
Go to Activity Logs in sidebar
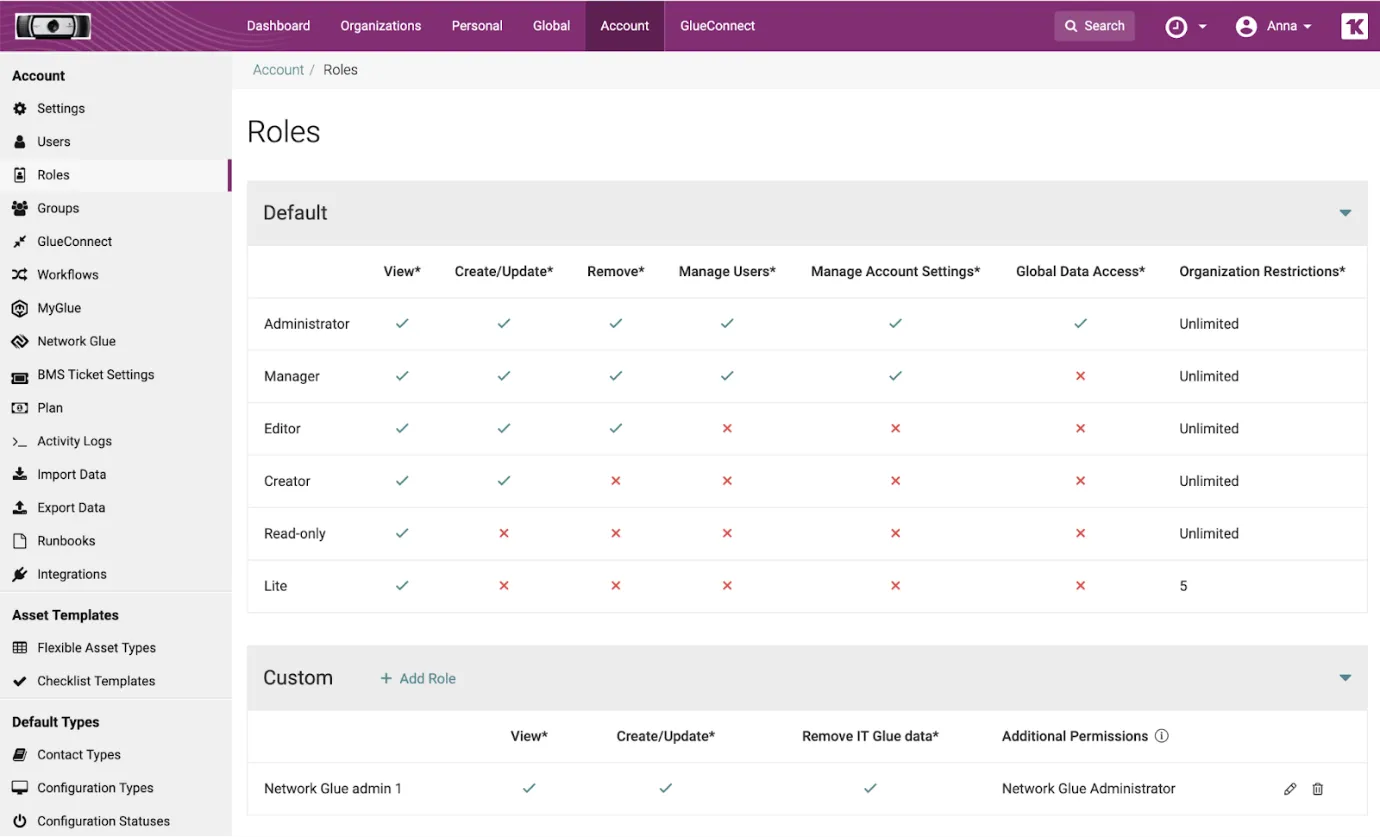pyautogui.click(x=74, y=441)
